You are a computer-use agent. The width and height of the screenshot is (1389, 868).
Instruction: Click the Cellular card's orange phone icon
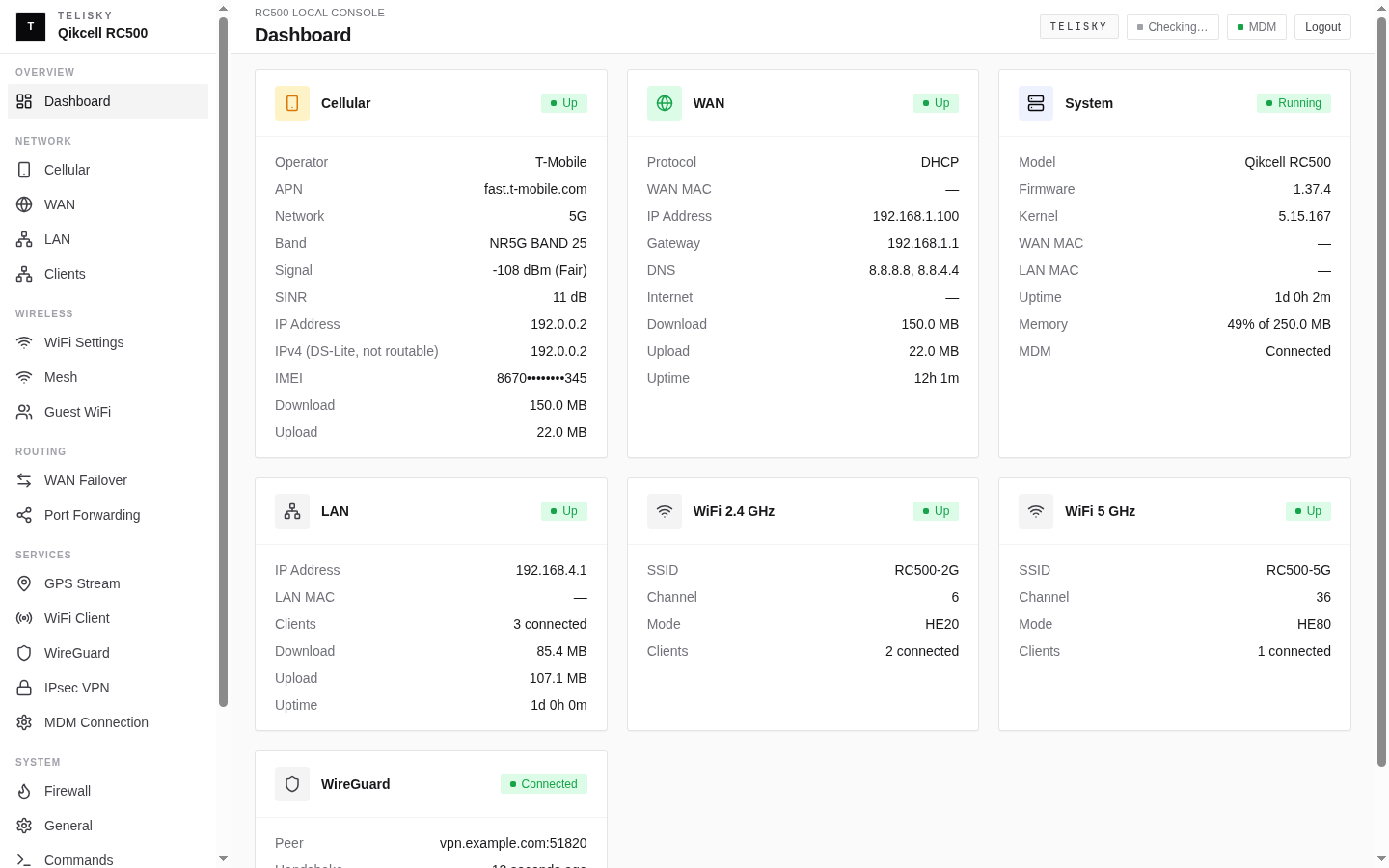coord(292,103)
